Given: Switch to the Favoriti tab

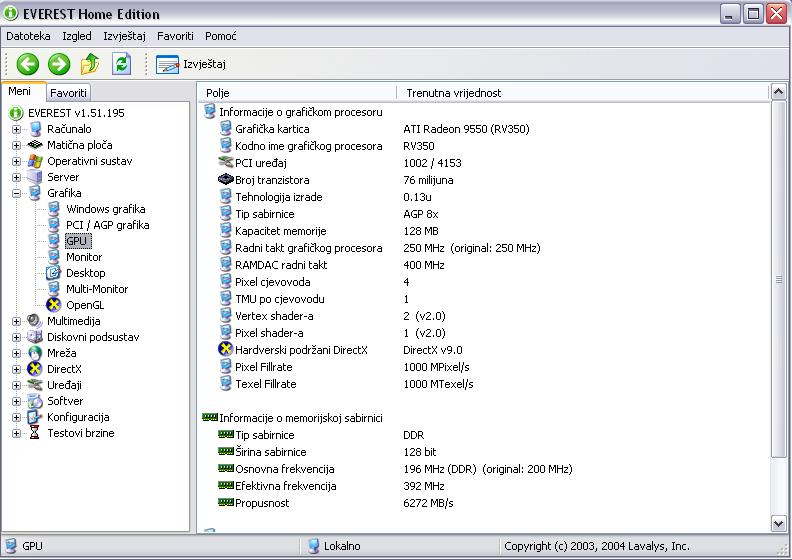Looking at the screenshot, I should [x=69, y=92].
